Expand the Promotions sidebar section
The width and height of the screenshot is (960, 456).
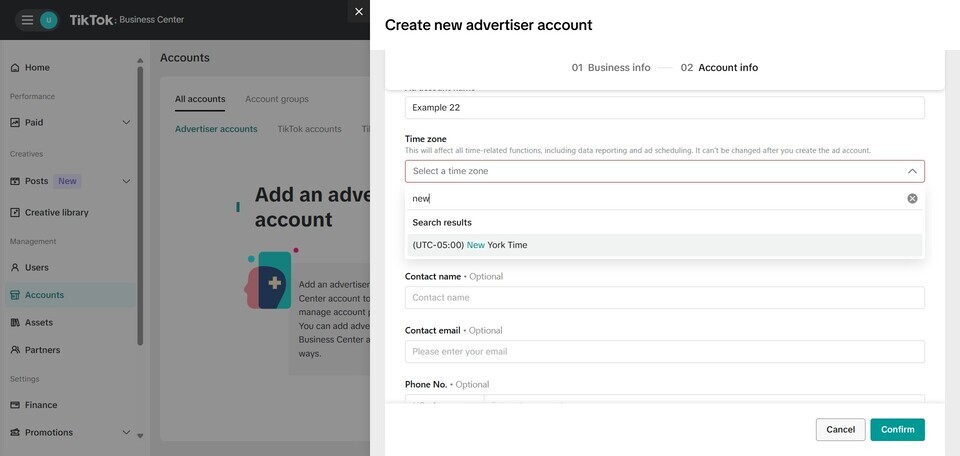pyautogui.click(x=126, y=433)
